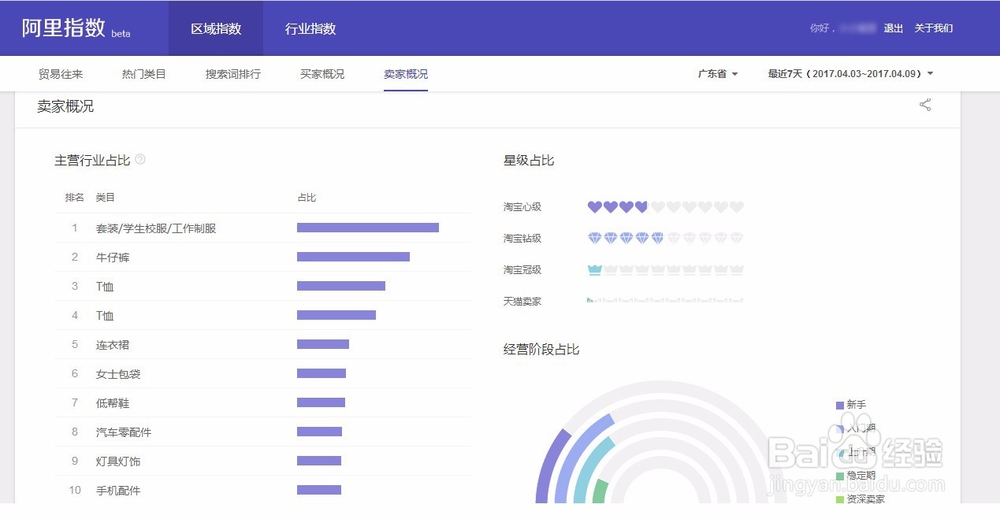Click the 连衣裙 percentage bar
Screen dimensions: 1000x519
tap(323, 344)
